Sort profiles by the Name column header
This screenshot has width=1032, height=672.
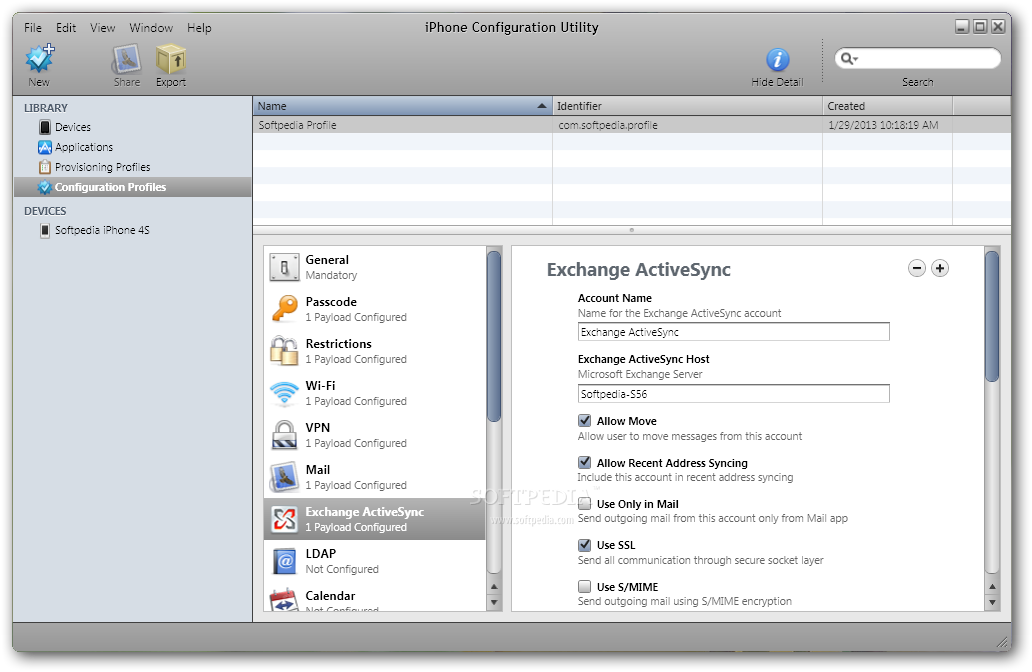click(403, 106)
